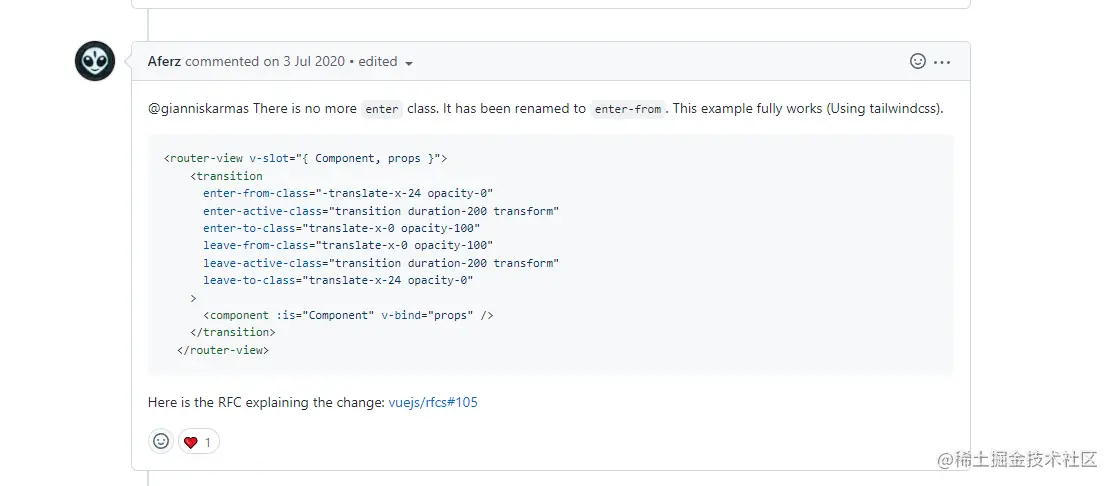Image resolution: width=1114 pixels, height=486 pixels.
Task: Click the inline "enter" code tag
Action: (381, 109)
